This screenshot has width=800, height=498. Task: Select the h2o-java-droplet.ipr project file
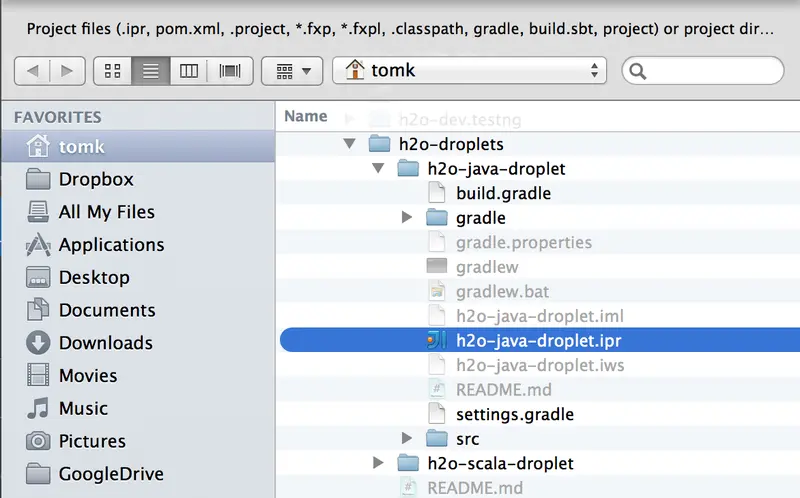540,340
